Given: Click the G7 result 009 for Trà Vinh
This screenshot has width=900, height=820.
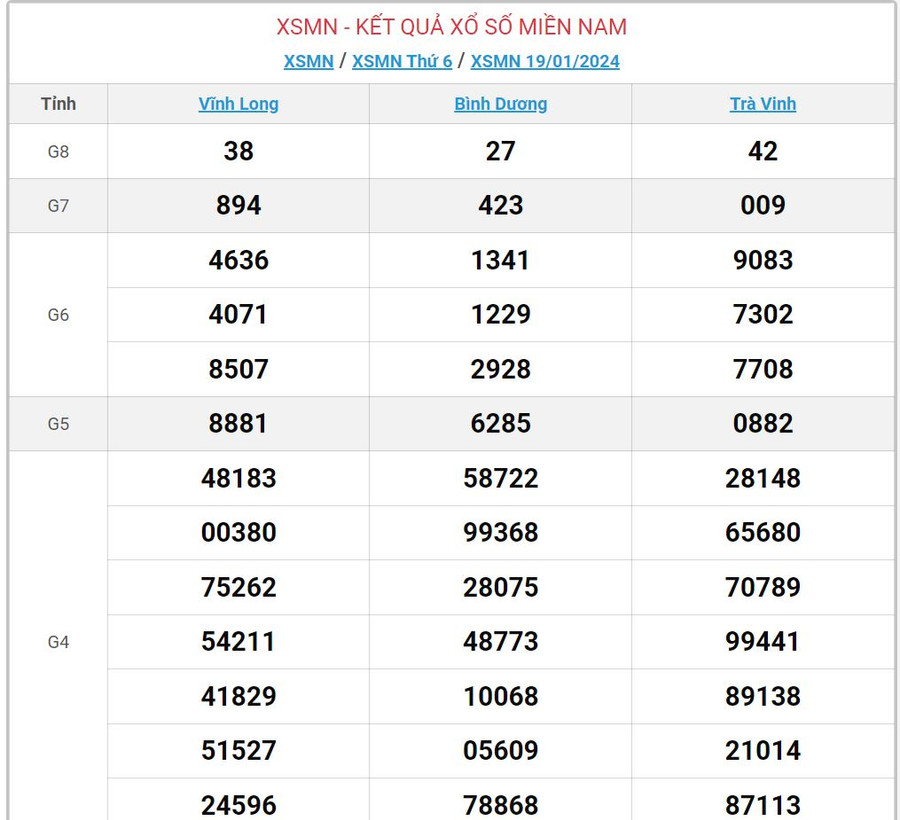Looking at the screenshot, I should point(762,206).
